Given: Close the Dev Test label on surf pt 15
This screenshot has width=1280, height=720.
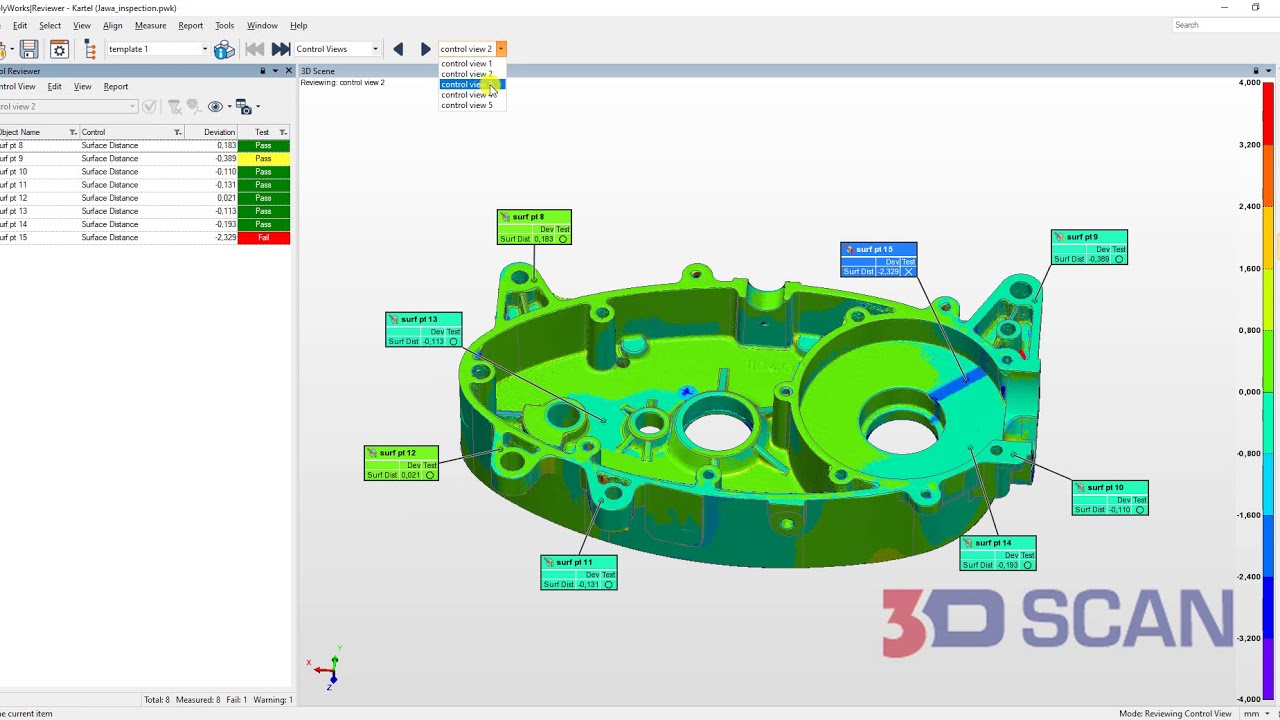Looking at the screenshot, I should click(908, 271).
